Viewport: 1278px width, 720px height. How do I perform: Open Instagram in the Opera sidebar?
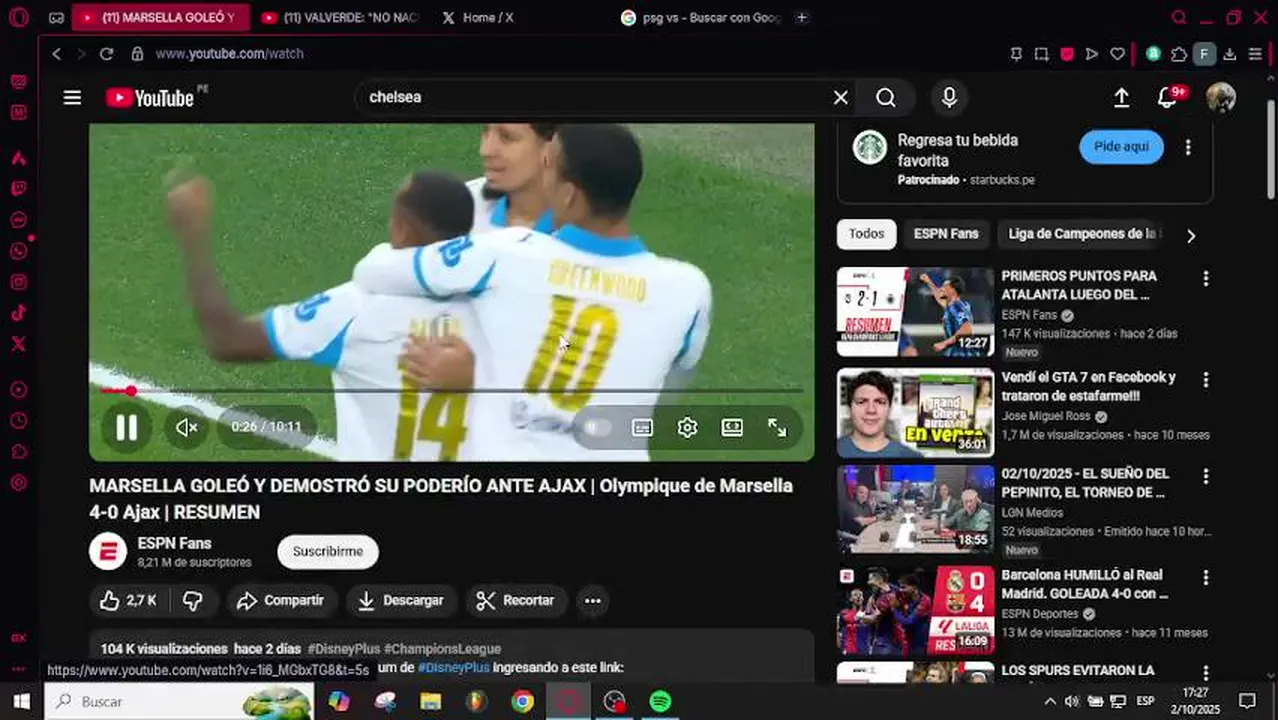(18, 282)
